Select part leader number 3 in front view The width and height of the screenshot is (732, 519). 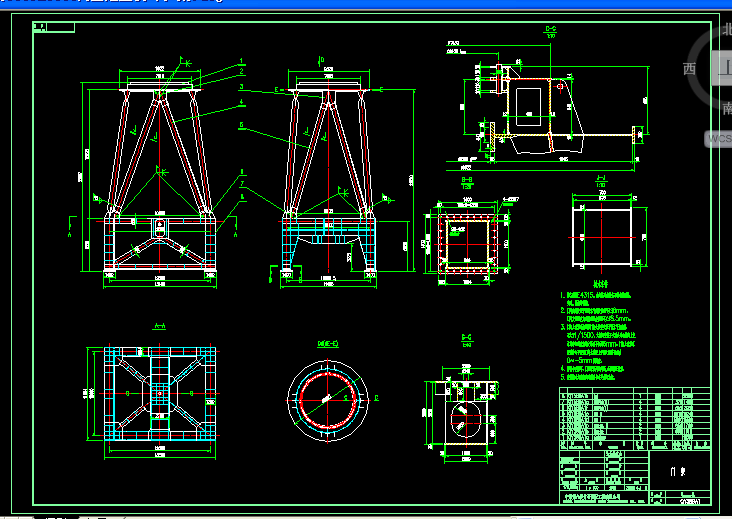(x=241, y=86)
